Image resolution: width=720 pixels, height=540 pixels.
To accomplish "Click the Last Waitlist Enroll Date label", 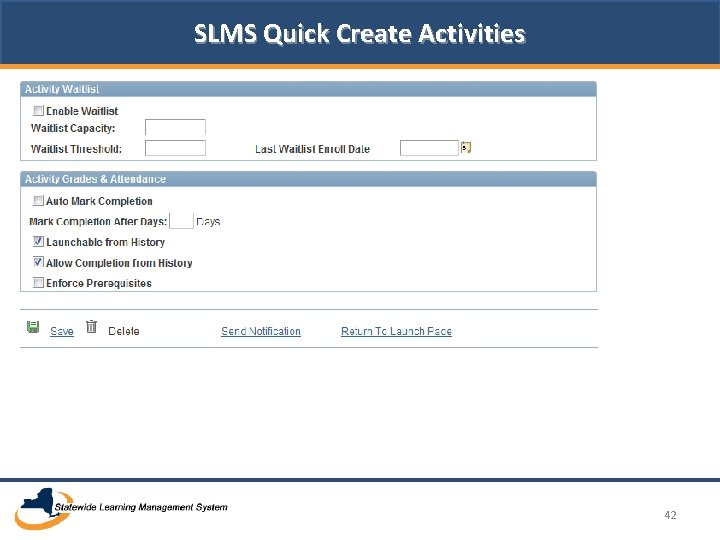I will (312, 149).
